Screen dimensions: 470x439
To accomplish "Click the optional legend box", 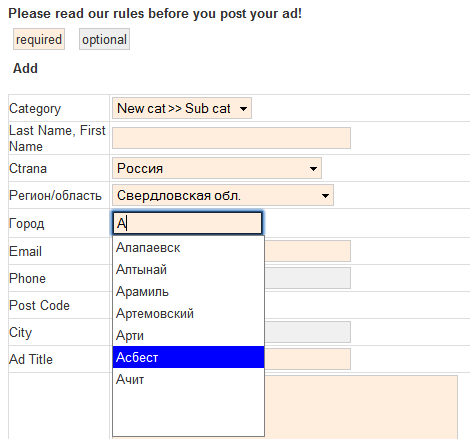I will tap(104, 39).
